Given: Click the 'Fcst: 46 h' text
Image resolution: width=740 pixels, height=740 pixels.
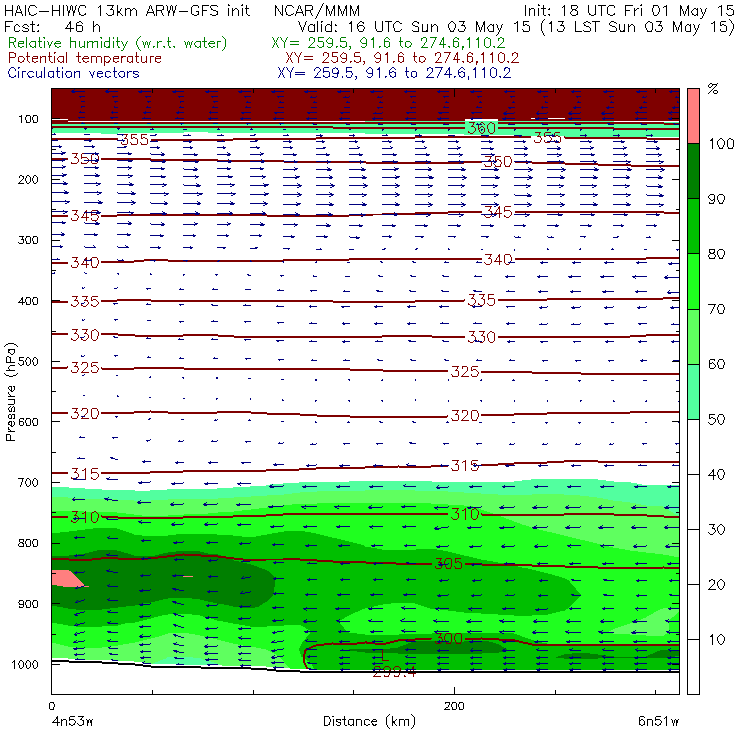Looking at the screenshot, I should (x=52, y=26).
